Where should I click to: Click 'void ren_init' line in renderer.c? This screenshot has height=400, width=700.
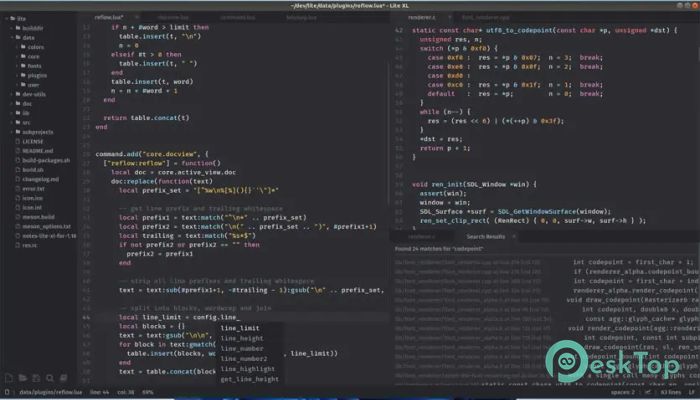pos(474,184)
